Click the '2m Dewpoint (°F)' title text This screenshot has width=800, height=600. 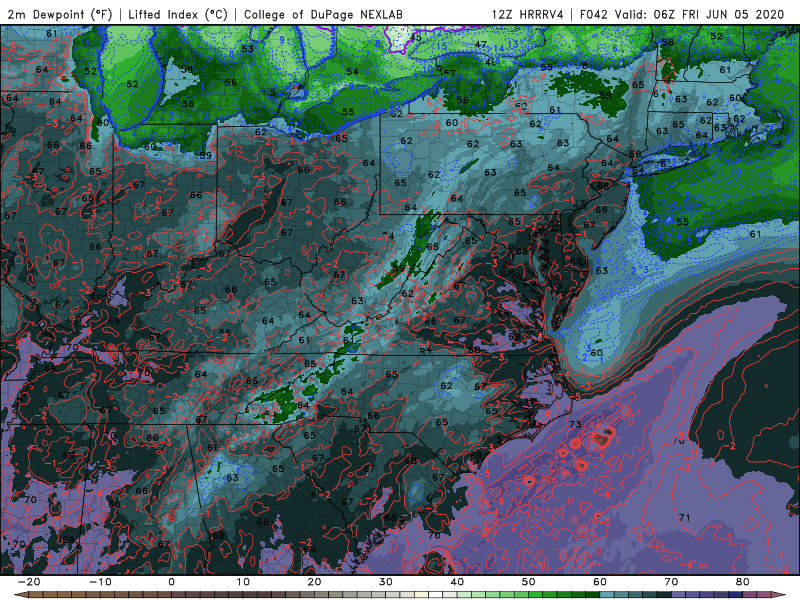[x=60, y=14]
